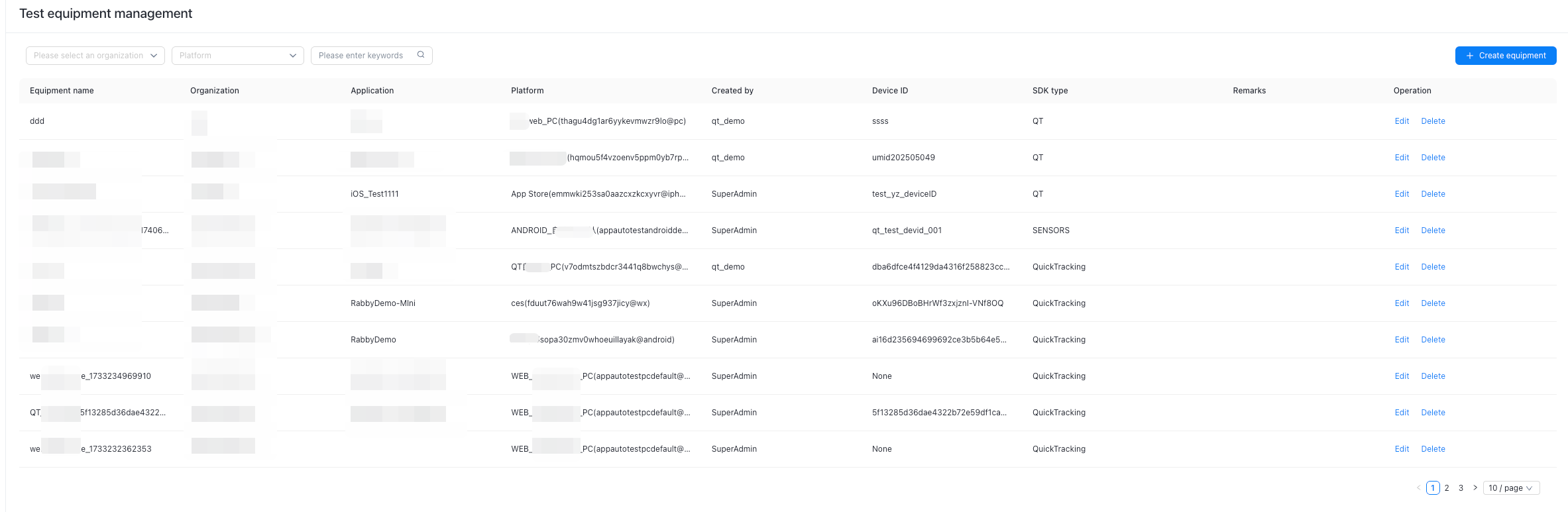Edit row with device 5f13285d36dae4322b72
The height and width of the screenshot is (512, 1568).
(x=1402, y=413)
